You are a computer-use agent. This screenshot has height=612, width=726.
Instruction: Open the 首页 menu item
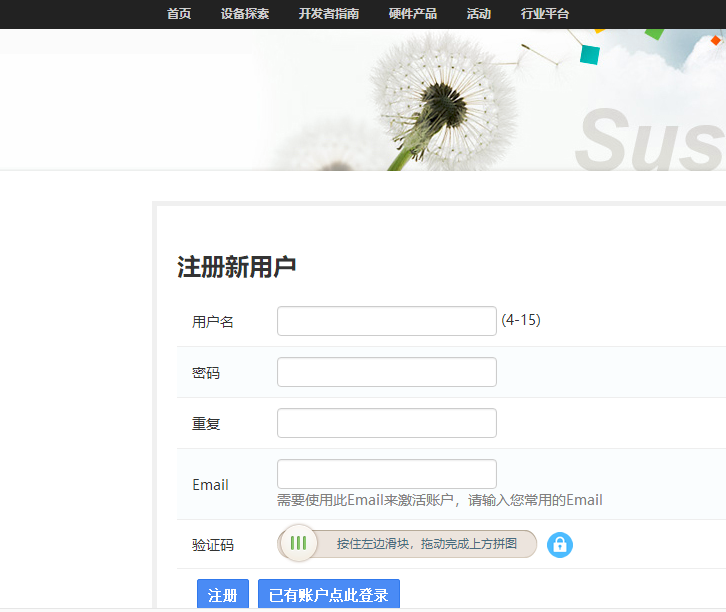point(179,14)
